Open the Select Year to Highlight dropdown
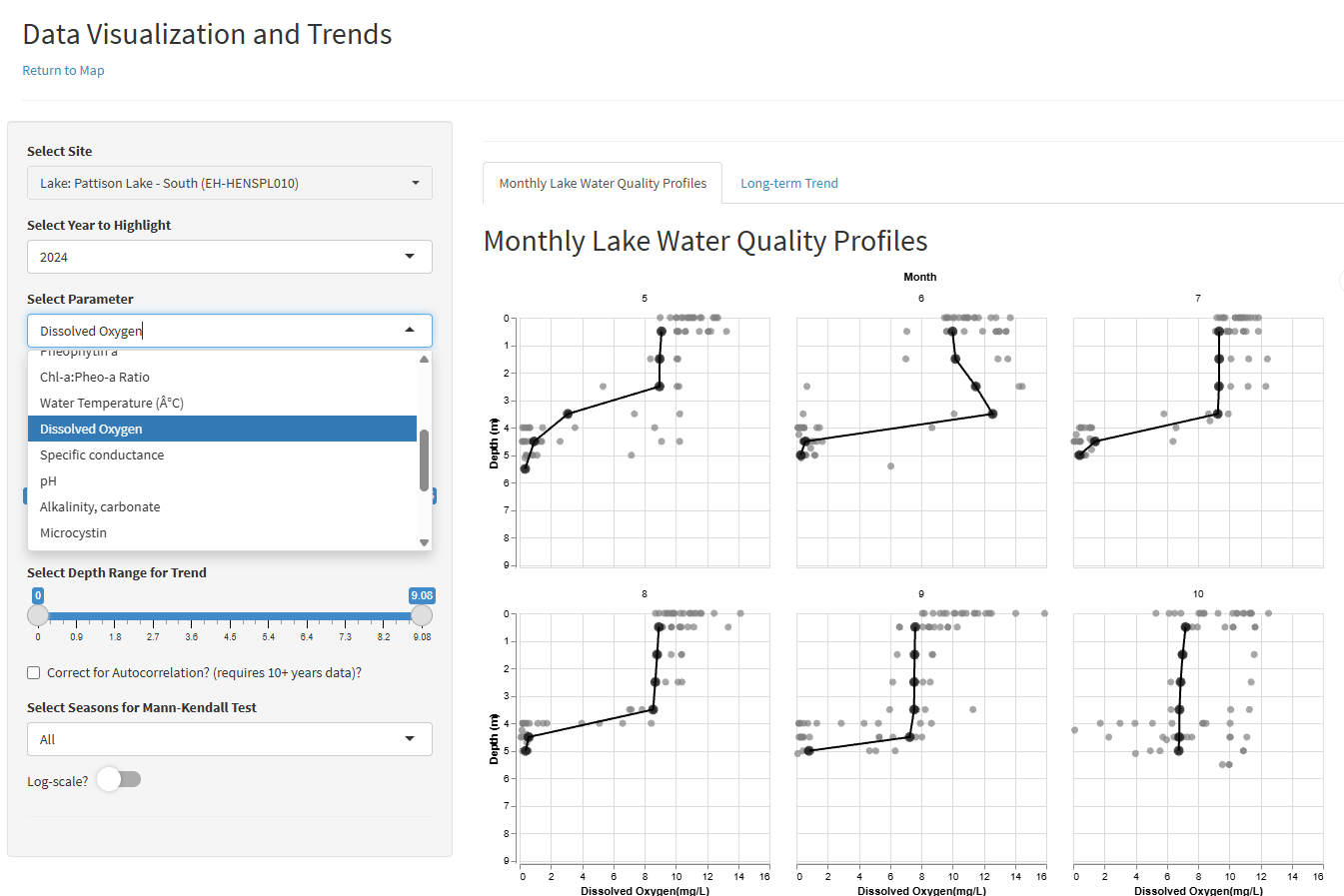This screenshot has width=1344, height=896. tap(229, 257)
